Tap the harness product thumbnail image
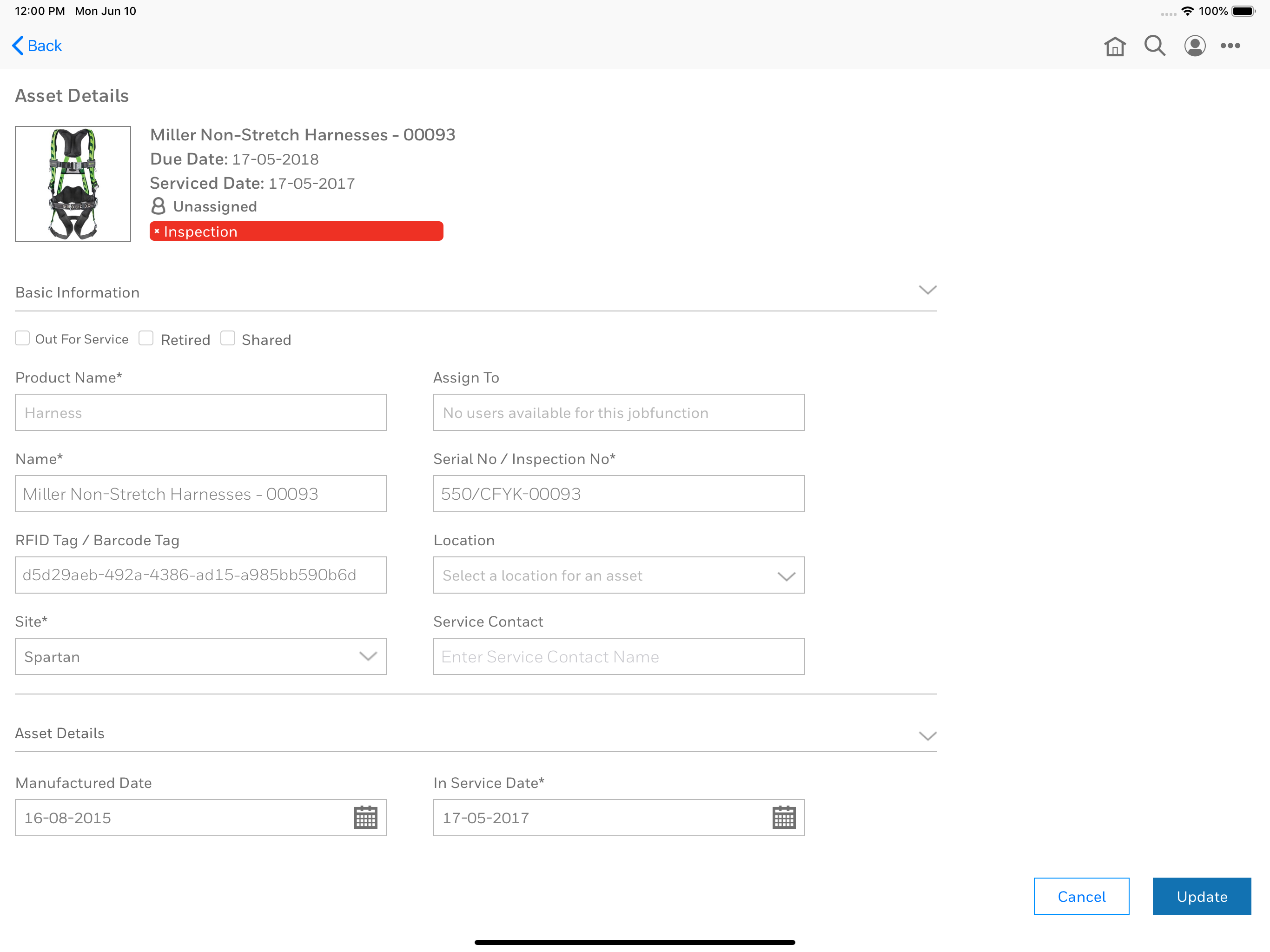Viewport: 1270px width, 952px height. pos(73,184)
